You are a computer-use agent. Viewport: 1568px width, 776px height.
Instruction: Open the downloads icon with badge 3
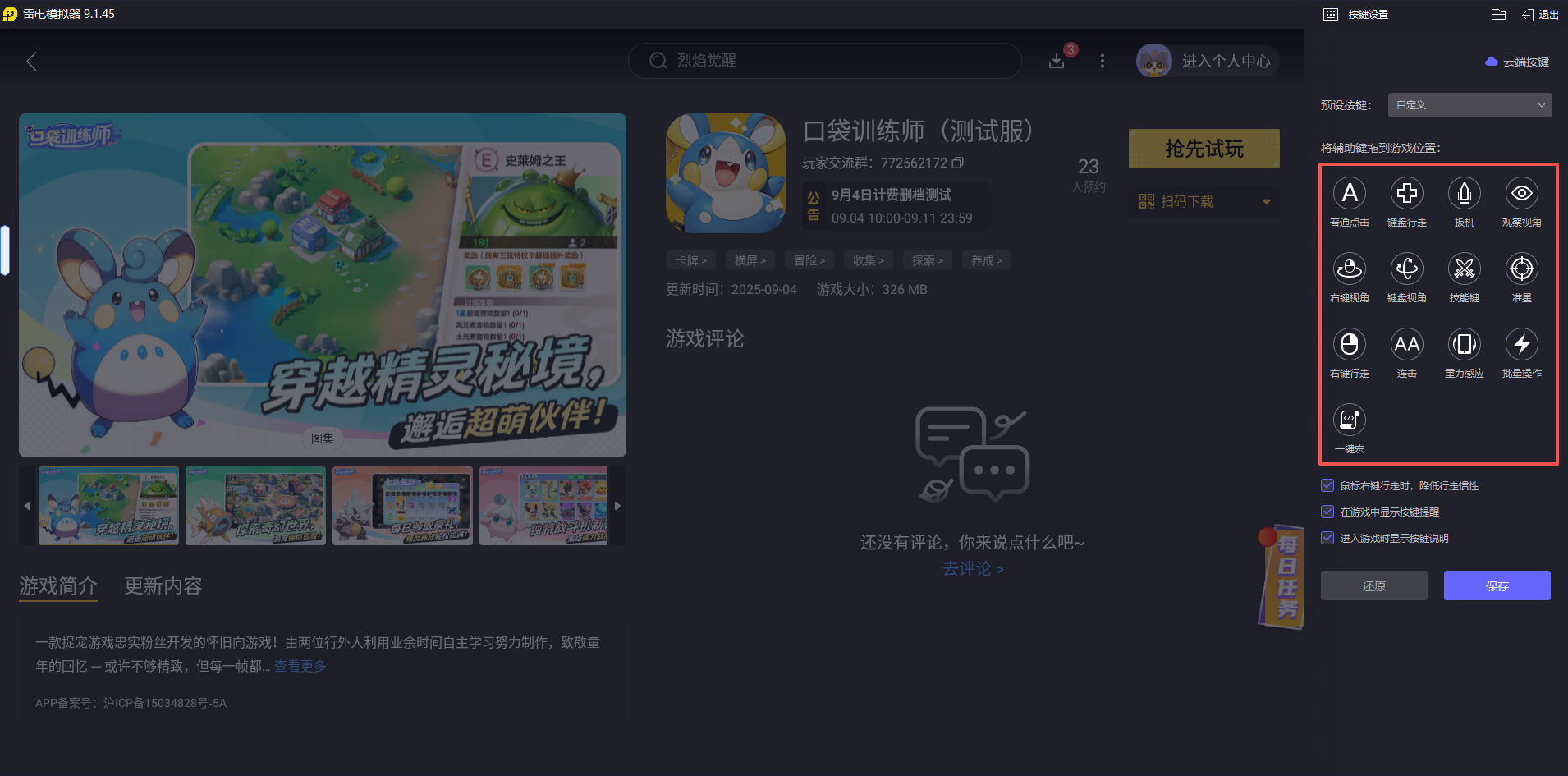click(1057, 61)
